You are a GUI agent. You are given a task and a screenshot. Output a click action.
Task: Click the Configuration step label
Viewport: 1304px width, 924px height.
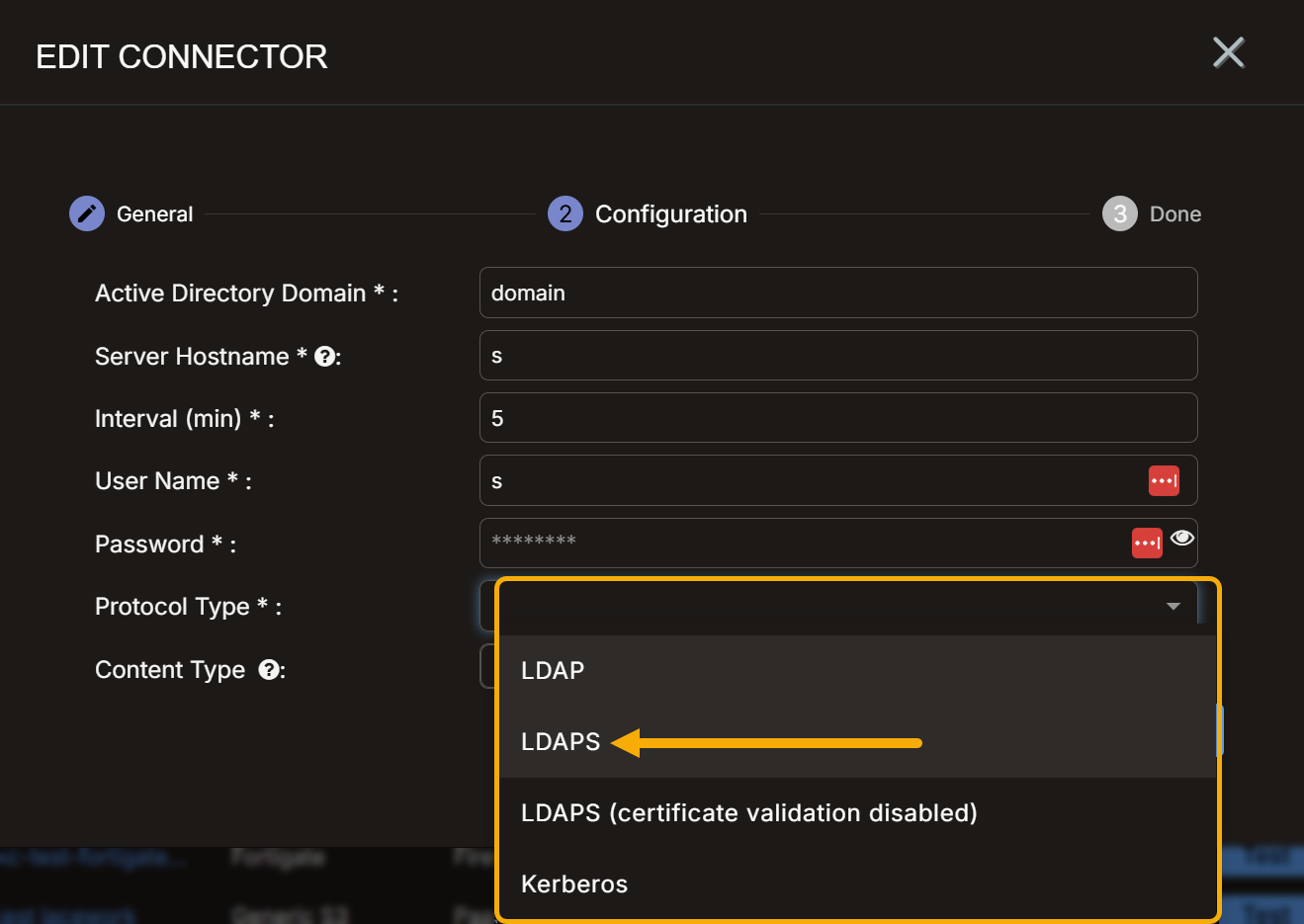[x=671, y=214]
